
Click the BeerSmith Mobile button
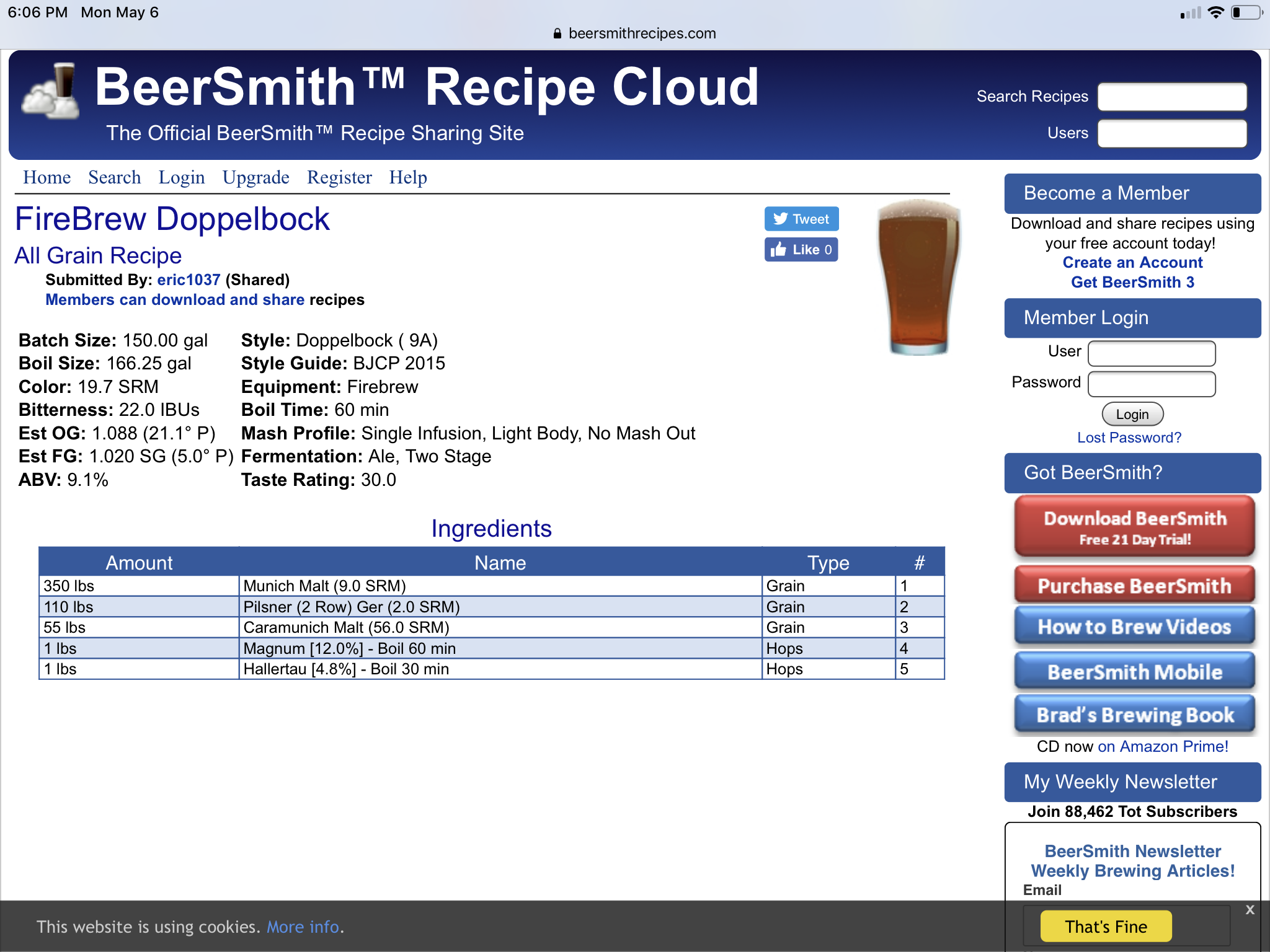click(x=1135, y=671)
